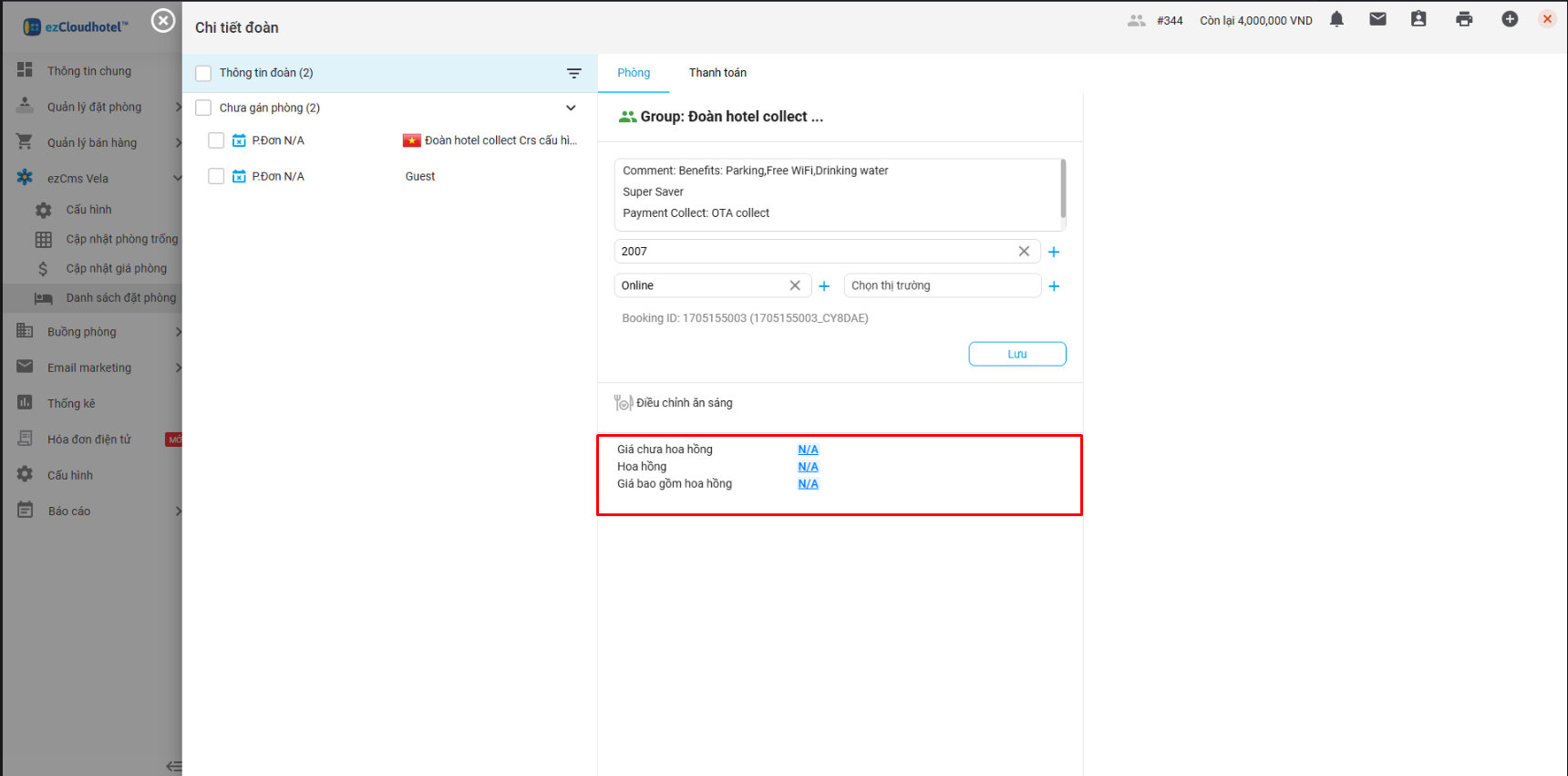1568x776 pixels.
Task: Open the contact badge icon
Action: point(1418,19)
